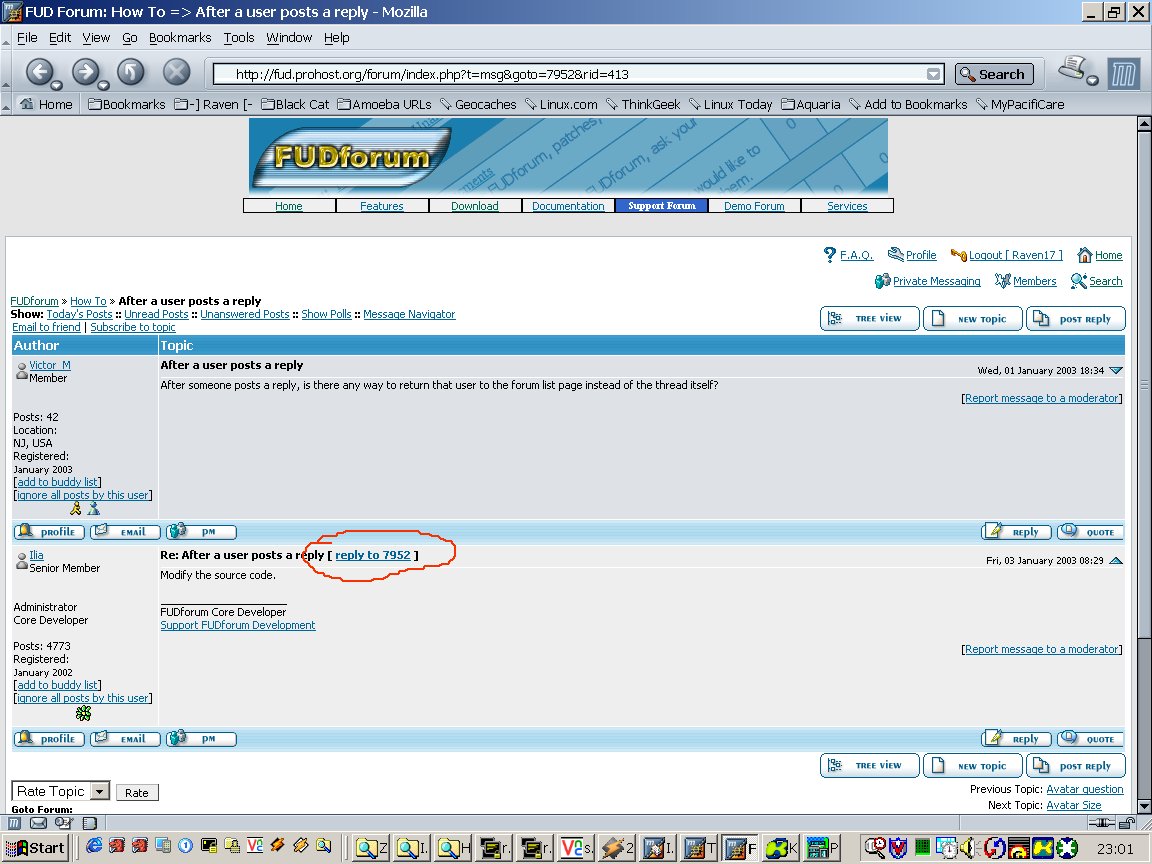Open the Forward button history dropdown arrow

(x=103, y=85)
